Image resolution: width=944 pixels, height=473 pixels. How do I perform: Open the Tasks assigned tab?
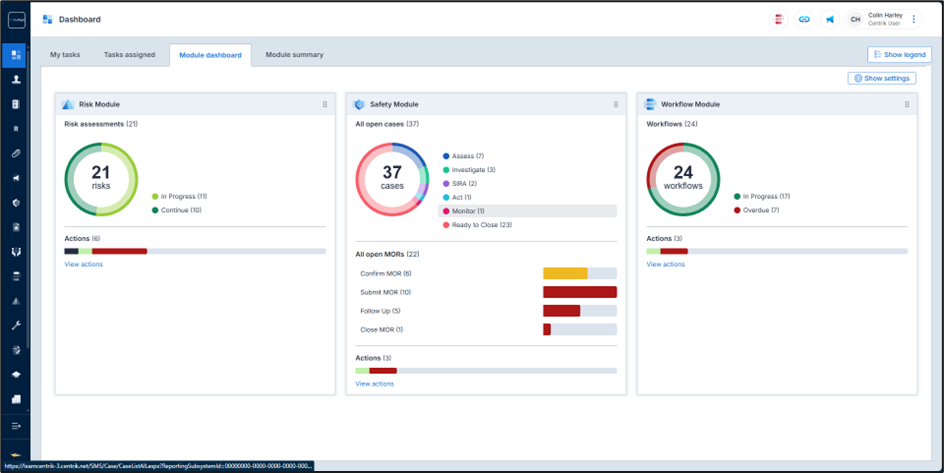(130, 55)
